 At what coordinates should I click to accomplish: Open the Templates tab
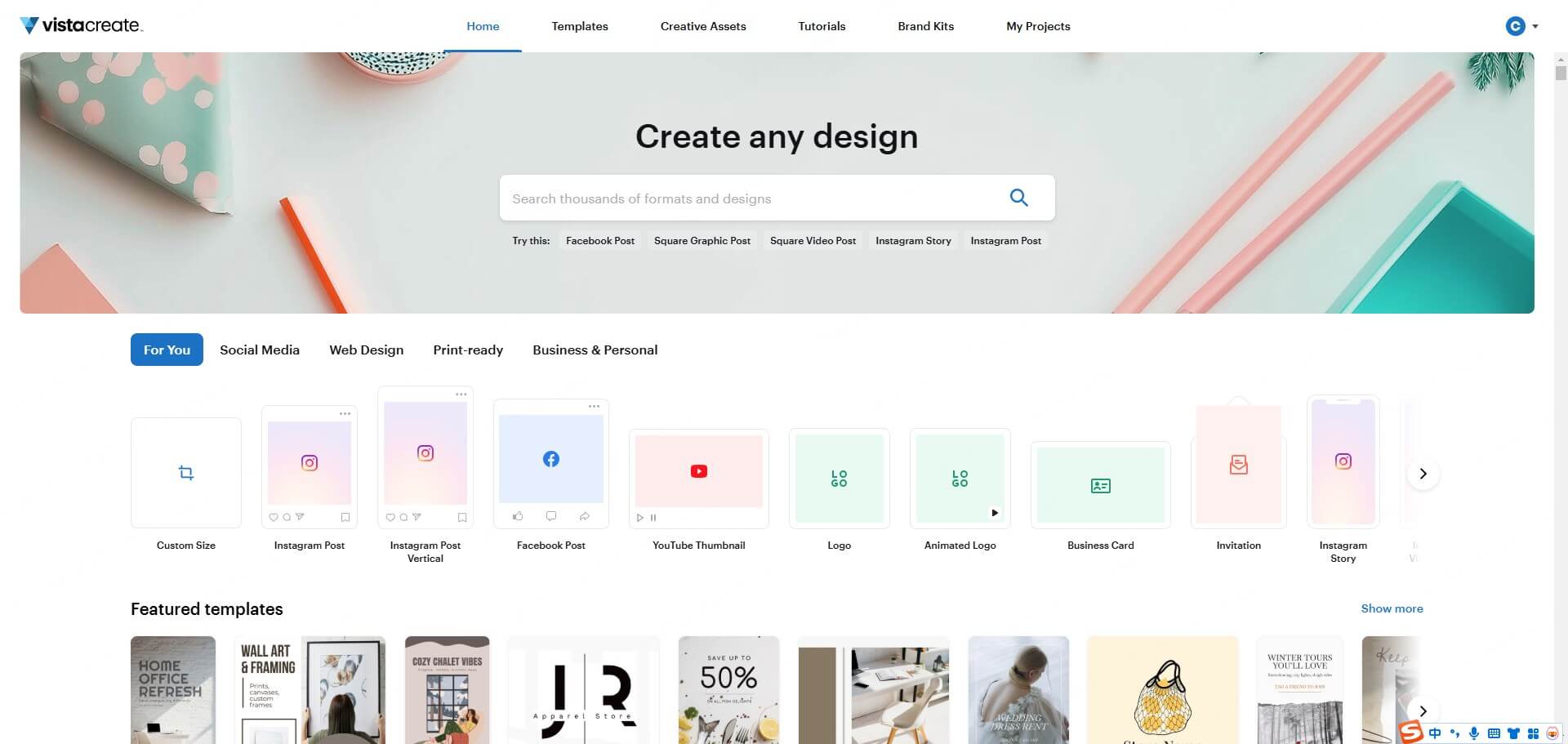[580, 26]
